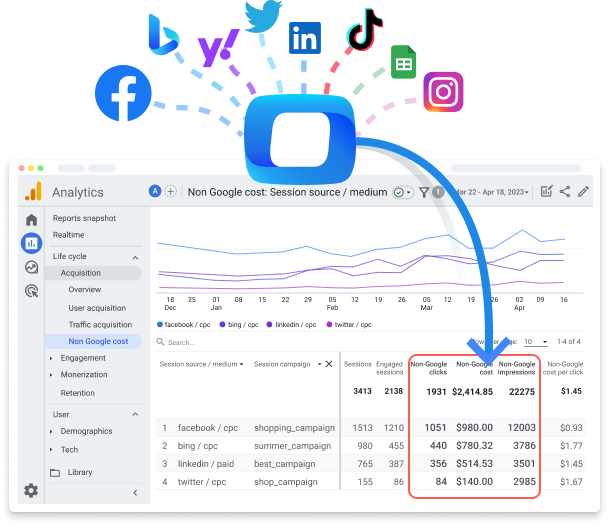Click the Bing logo icon
This screenshot has width=609, height=525.
pyautogui.click(x=164, y=35)
